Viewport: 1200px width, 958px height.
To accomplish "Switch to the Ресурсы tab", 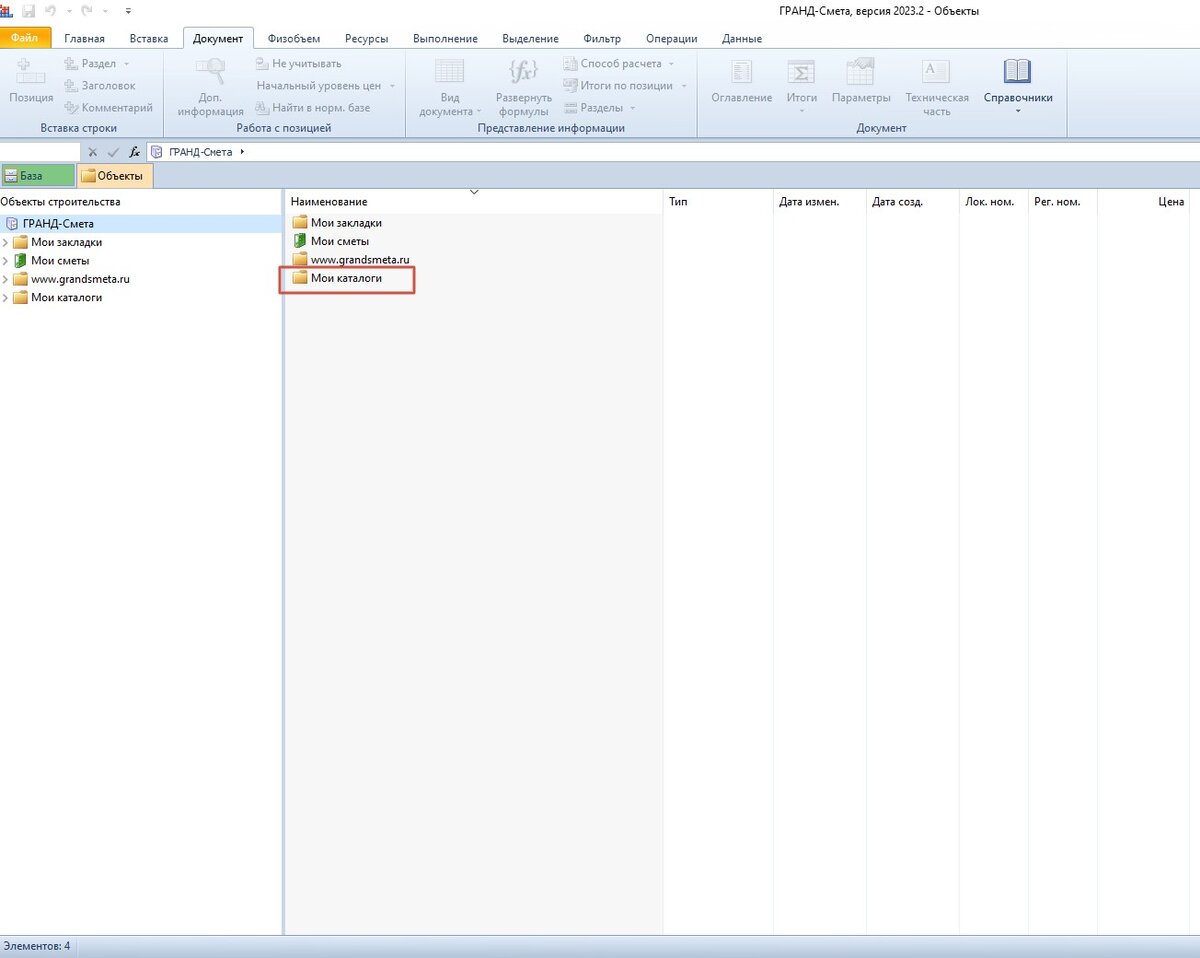I will coord(366,39).
